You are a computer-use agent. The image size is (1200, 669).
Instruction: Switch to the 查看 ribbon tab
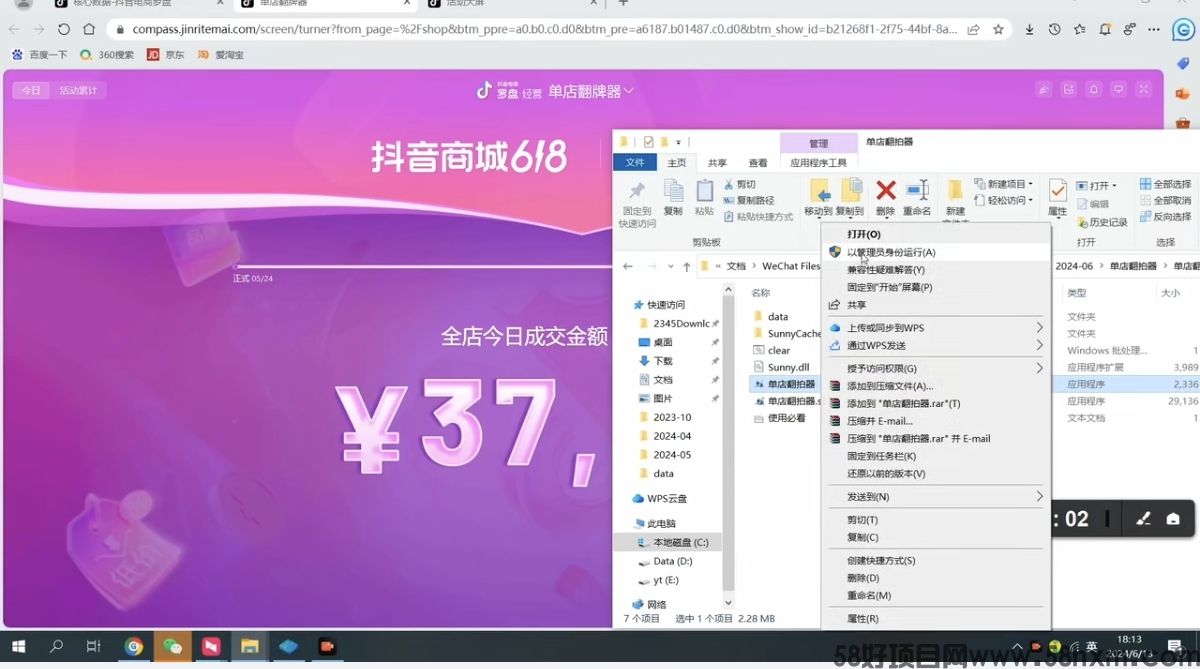click(x=759, y=161)
